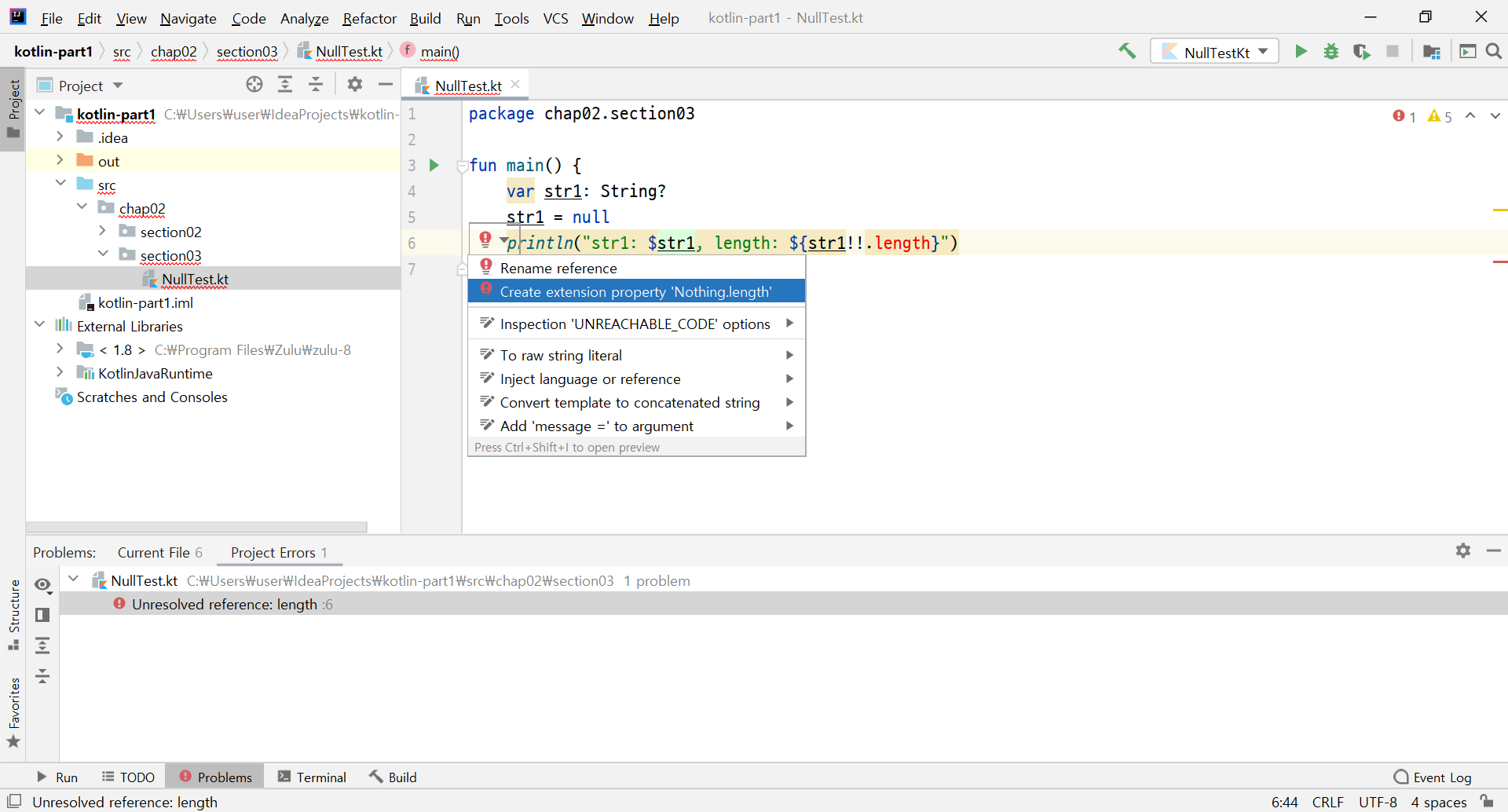Click the Run Anything icon beside search

(1467, 51)
